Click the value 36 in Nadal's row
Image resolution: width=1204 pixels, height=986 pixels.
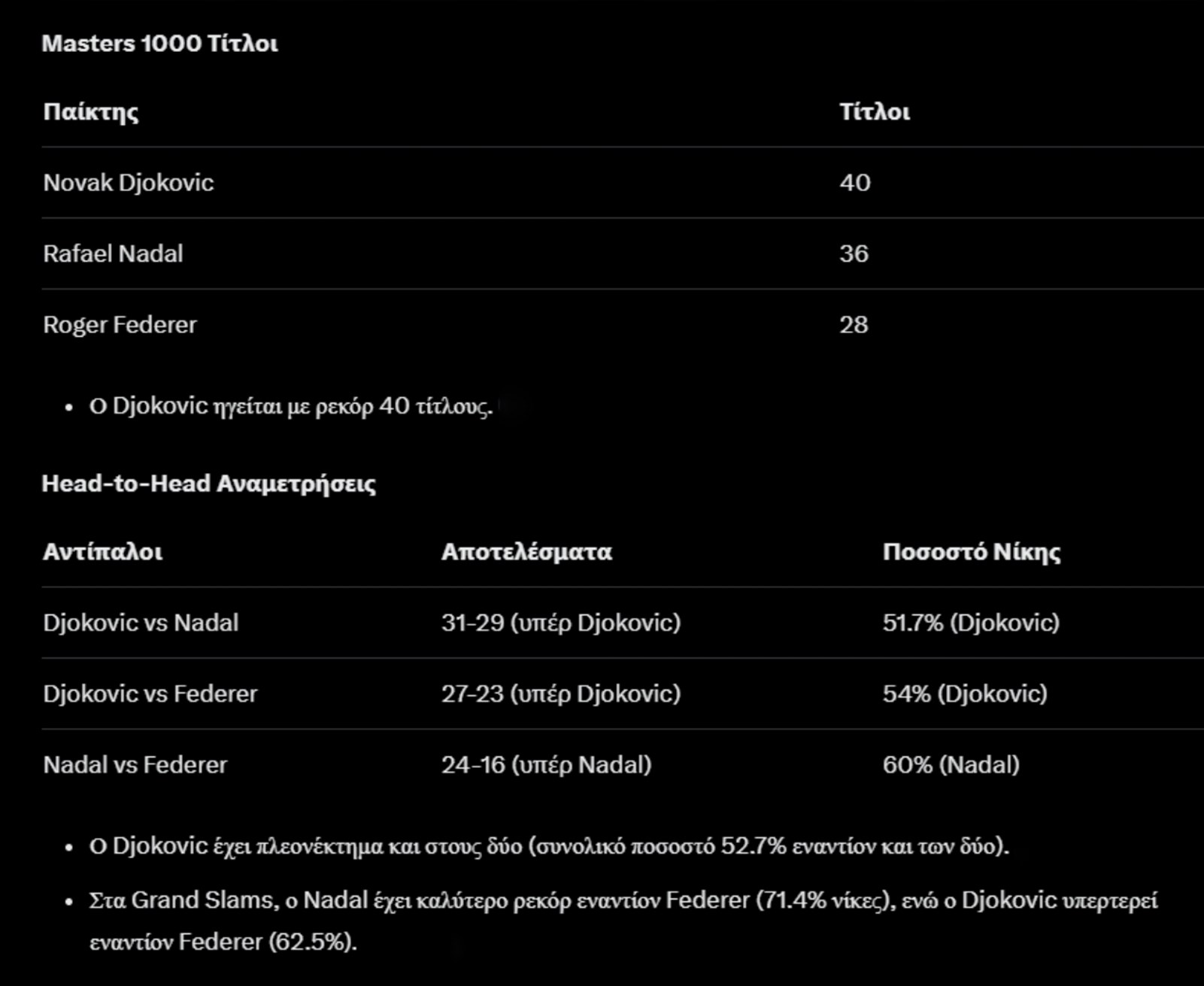tap(854, 253)
